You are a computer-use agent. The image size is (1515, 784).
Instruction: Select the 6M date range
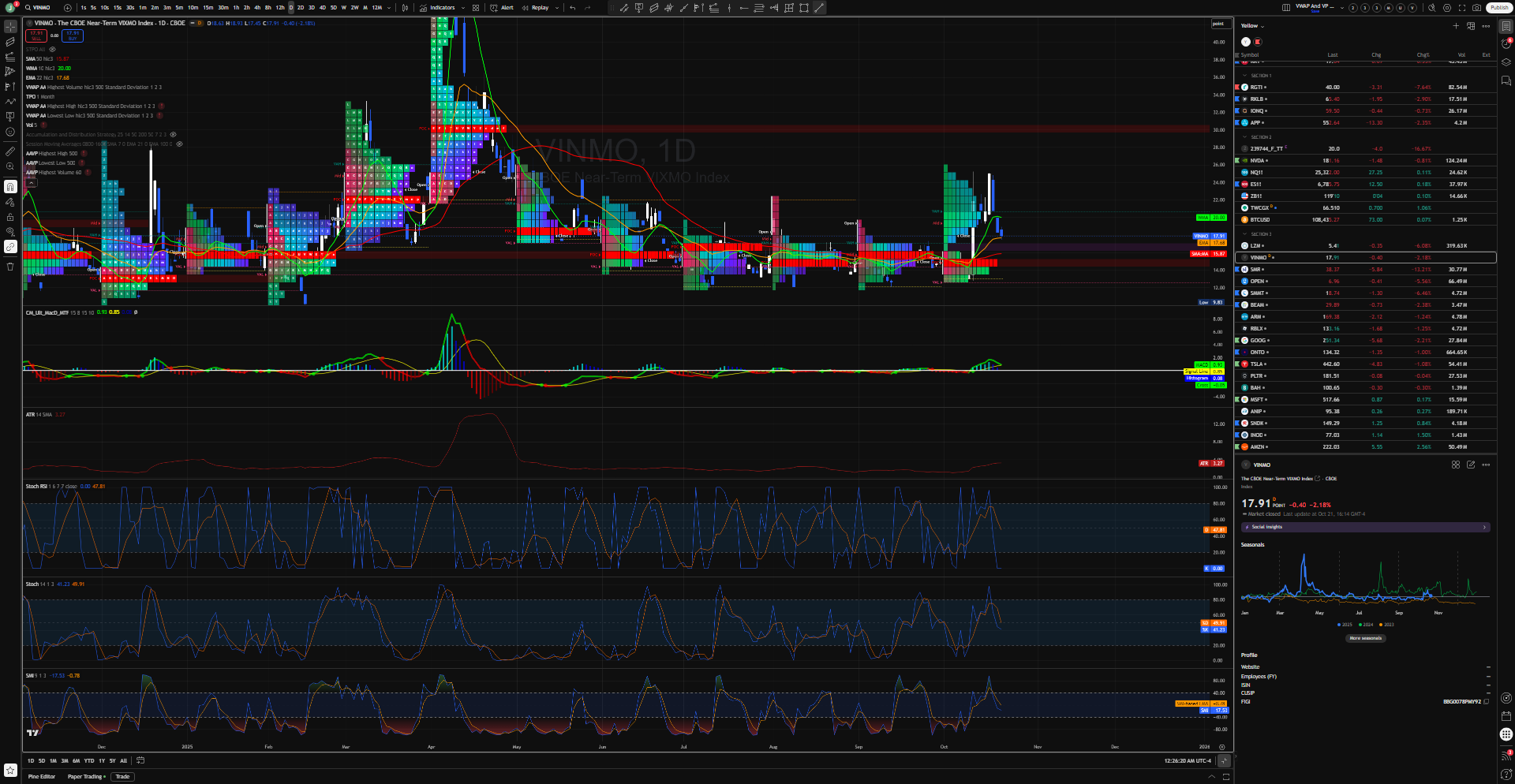[x=77, y=761]
